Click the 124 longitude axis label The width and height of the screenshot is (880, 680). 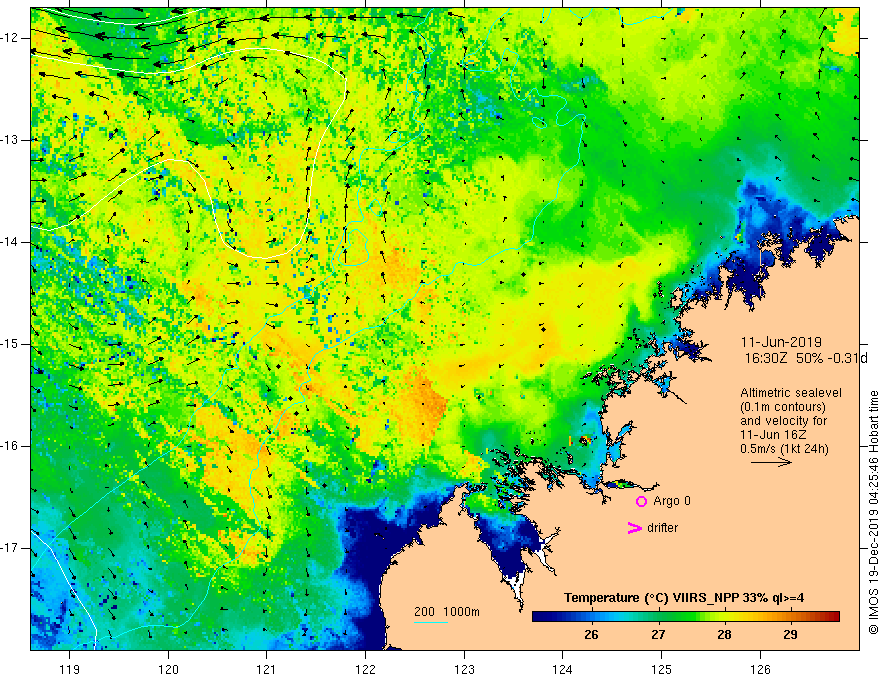tap(562, 669)
